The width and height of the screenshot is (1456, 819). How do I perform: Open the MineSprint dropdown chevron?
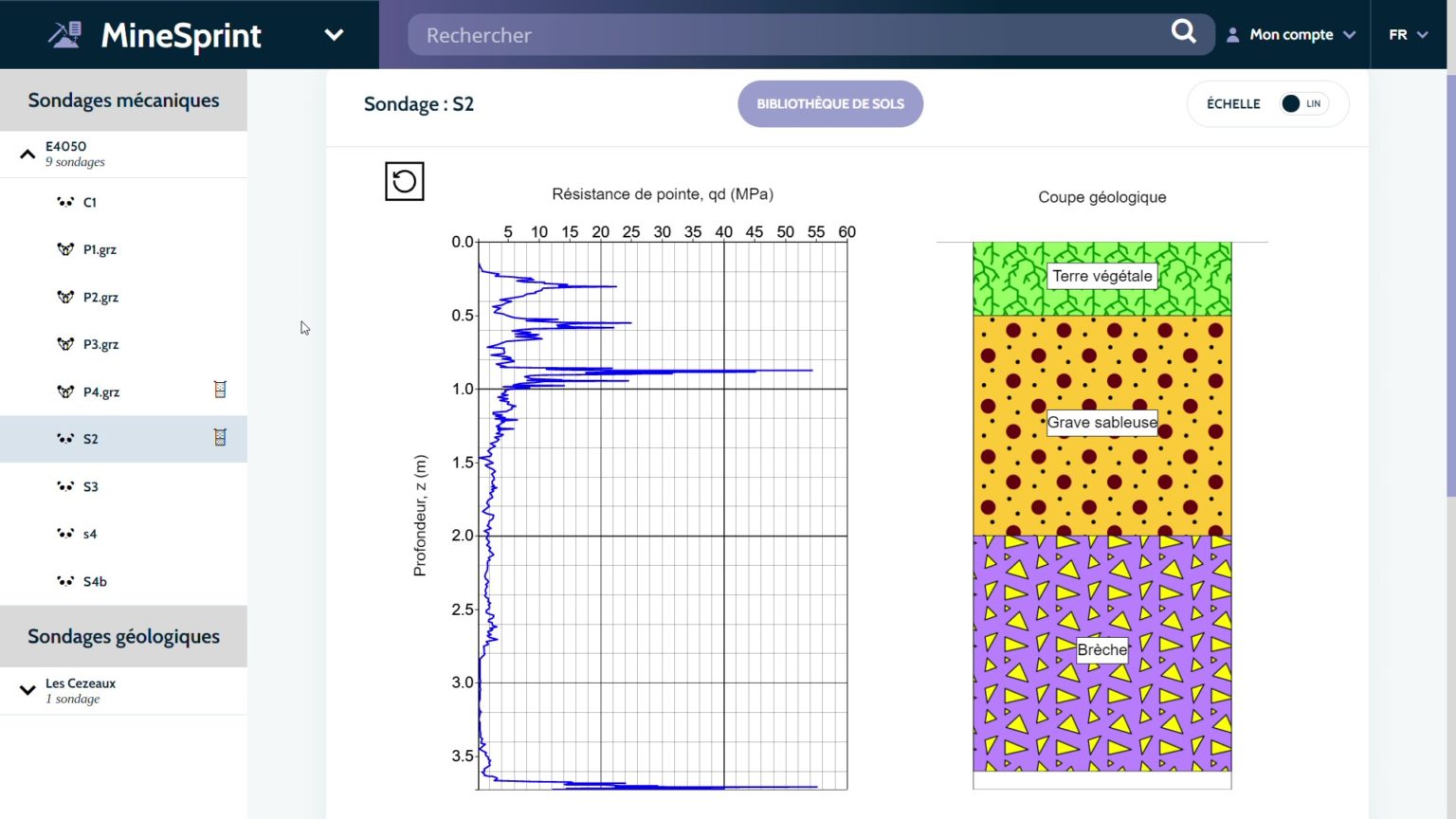pyautogui.click(x=334, y=35)
